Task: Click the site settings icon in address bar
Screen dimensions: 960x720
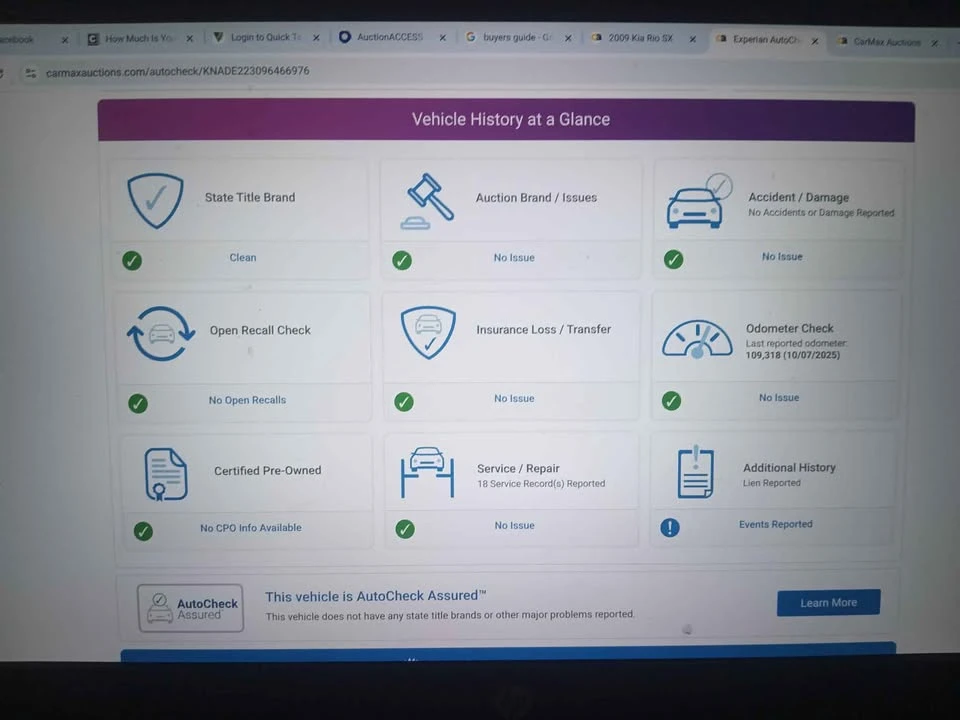Action: 31,73
